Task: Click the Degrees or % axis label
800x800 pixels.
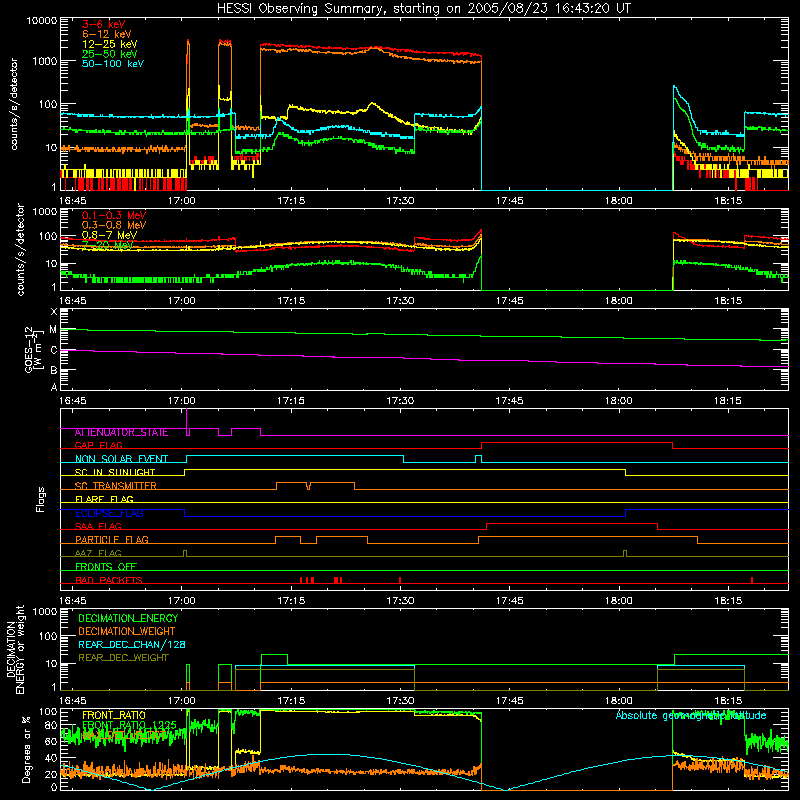Action: (x=26, y=749)
